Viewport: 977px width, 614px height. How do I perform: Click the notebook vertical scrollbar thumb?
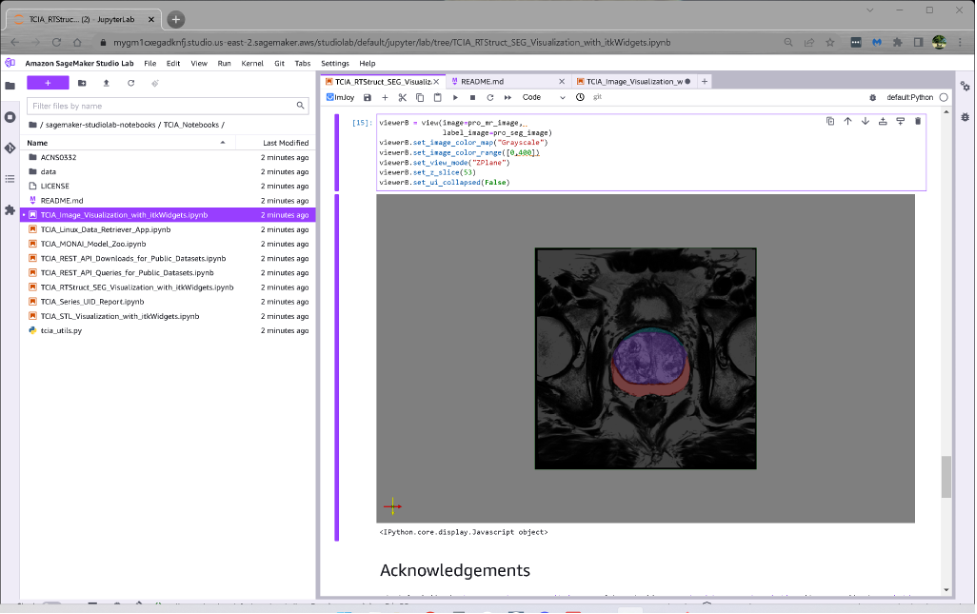point(945,477)
